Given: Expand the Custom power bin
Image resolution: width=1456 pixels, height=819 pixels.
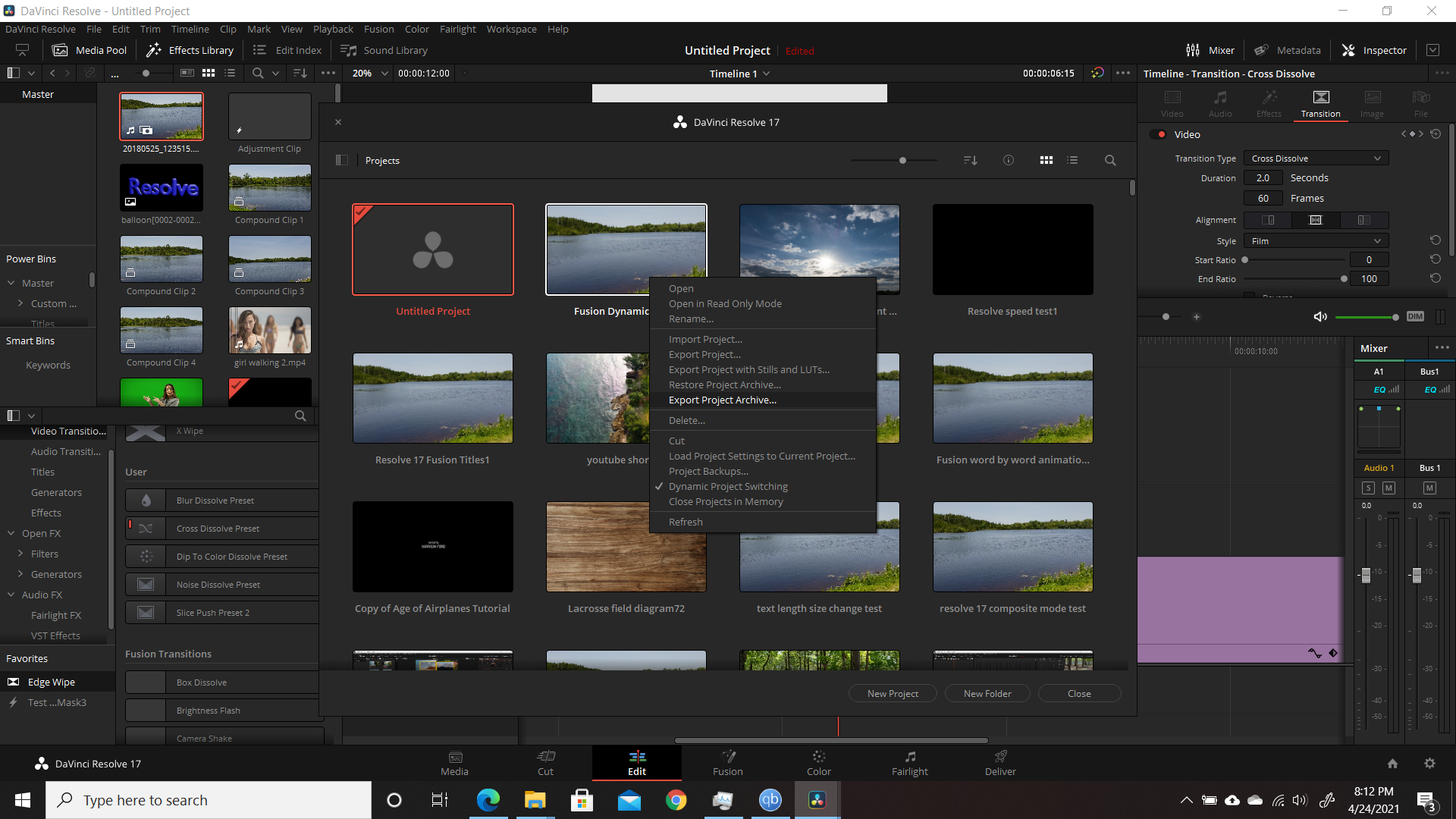Looking at the screenshot, I should [x=20, y=303].
